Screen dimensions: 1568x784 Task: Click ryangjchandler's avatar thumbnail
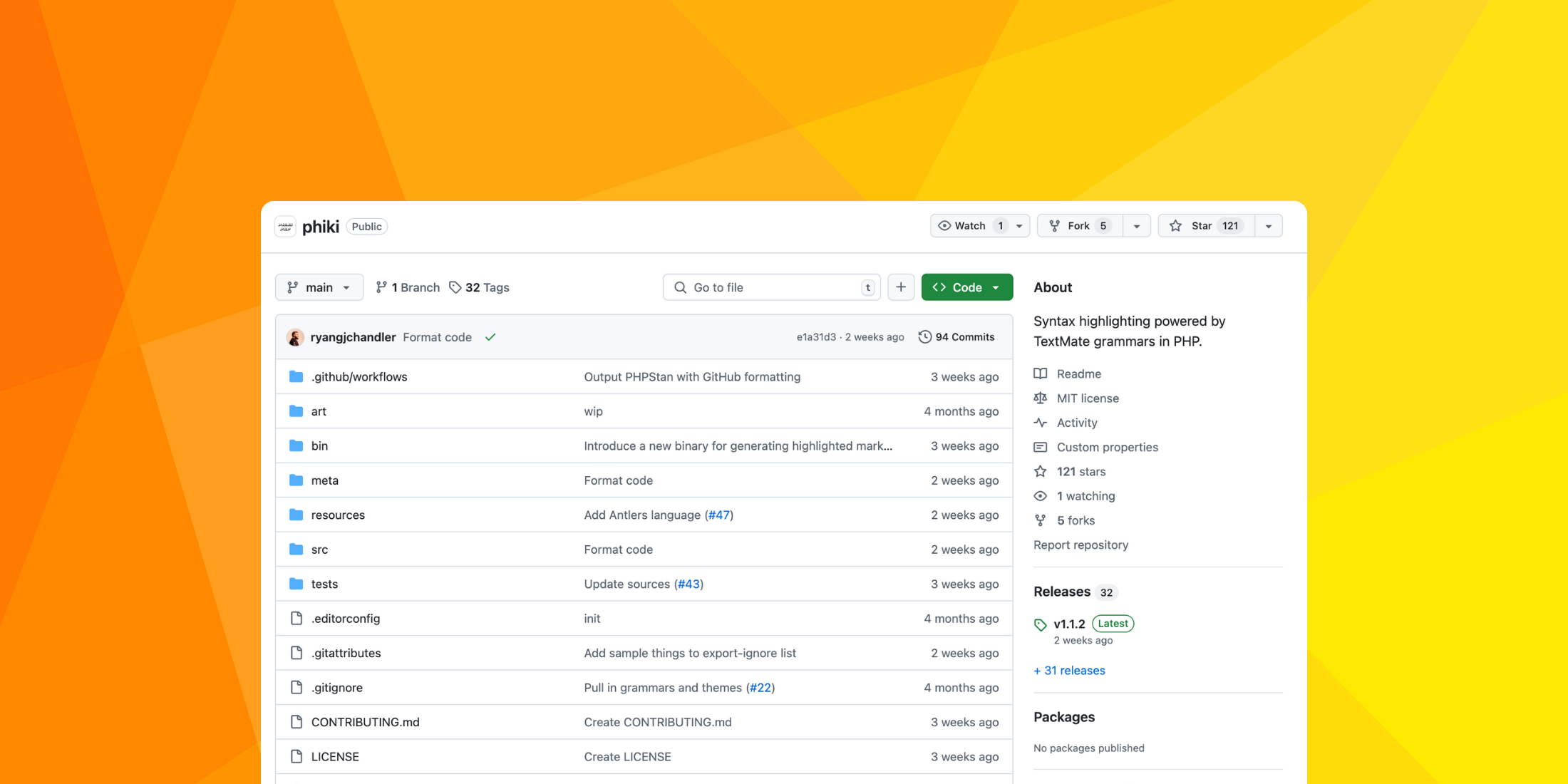click(x=295, y=337)
